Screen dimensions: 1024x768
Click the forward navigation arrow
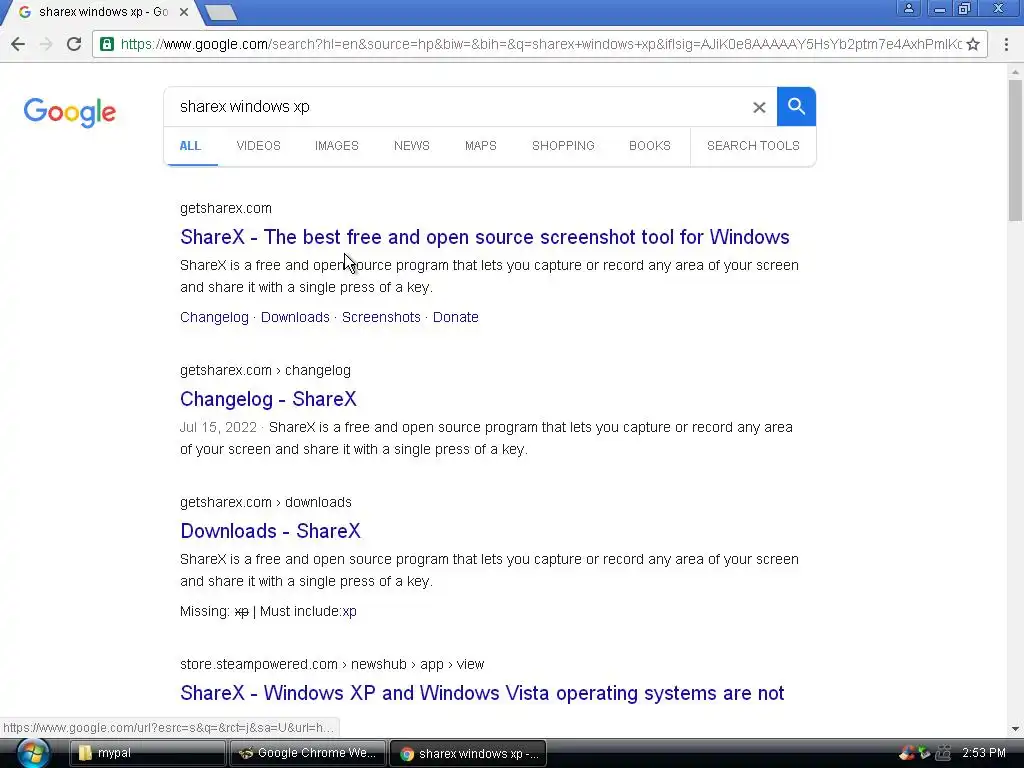(x=46, y=44)
